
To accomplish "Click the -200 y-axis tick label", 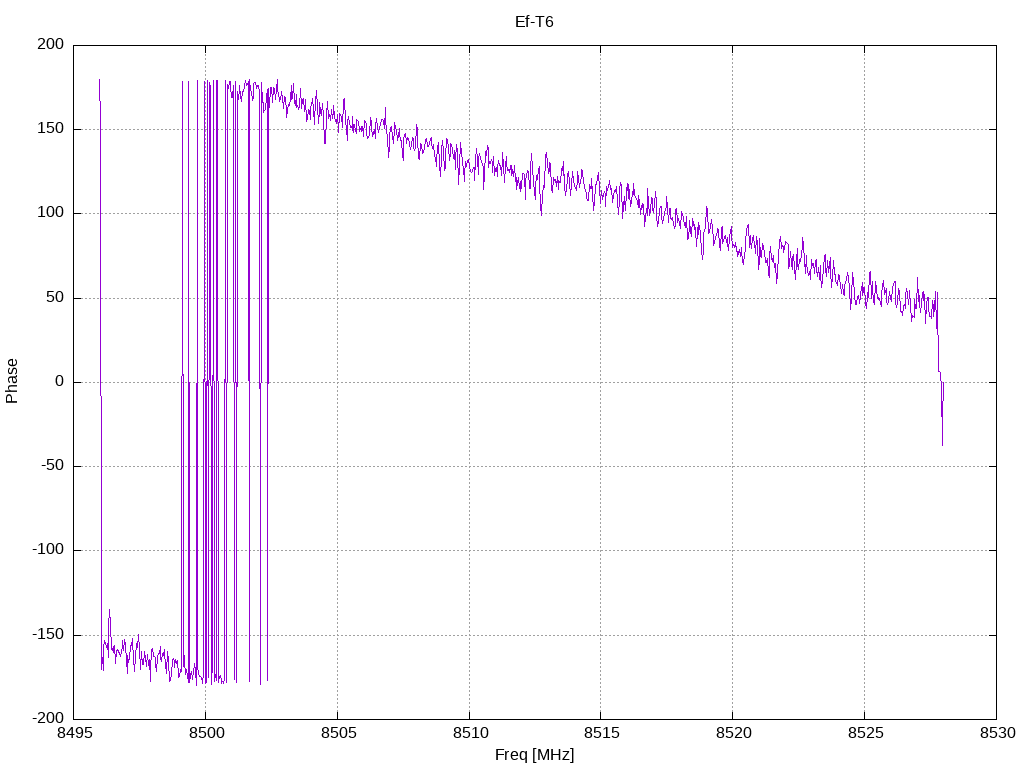I will (48, 718).
